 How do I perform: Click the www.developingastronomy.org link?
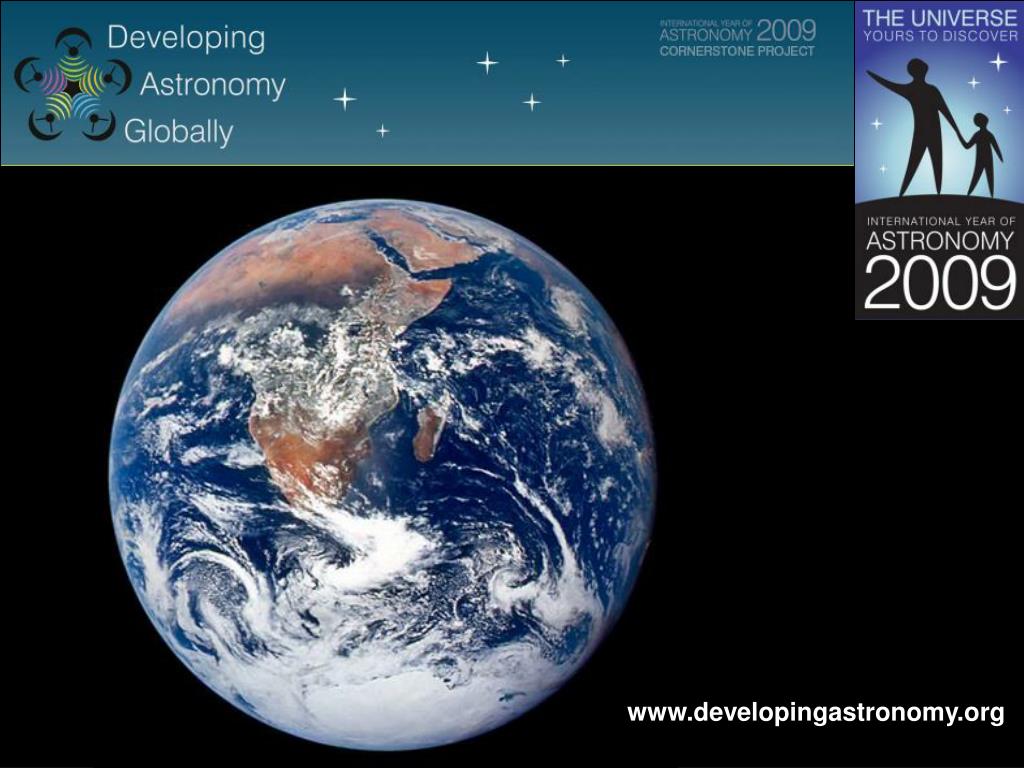tap(816, 713)
